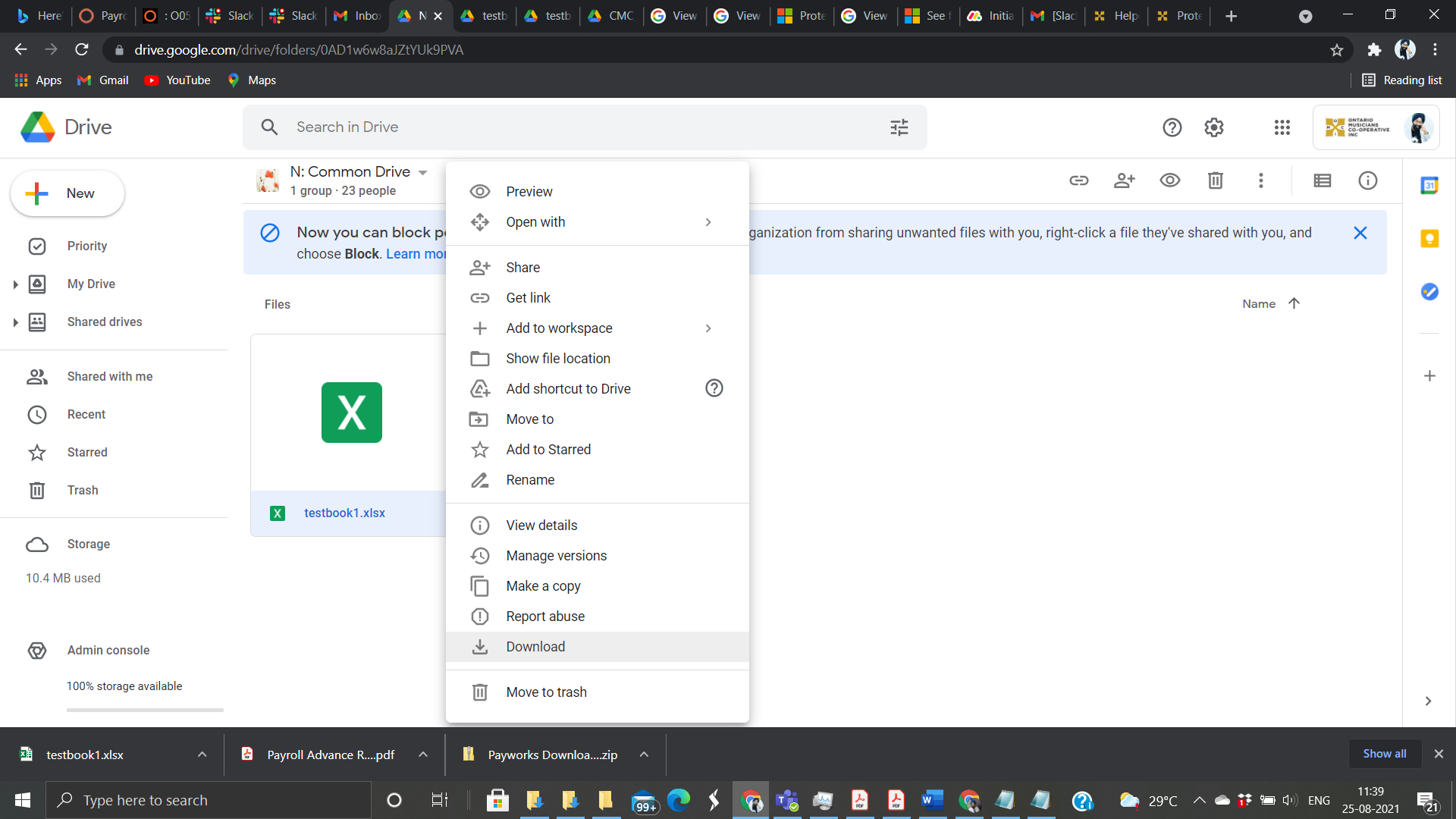Click Show all downloads button

tap(1385, 754)
